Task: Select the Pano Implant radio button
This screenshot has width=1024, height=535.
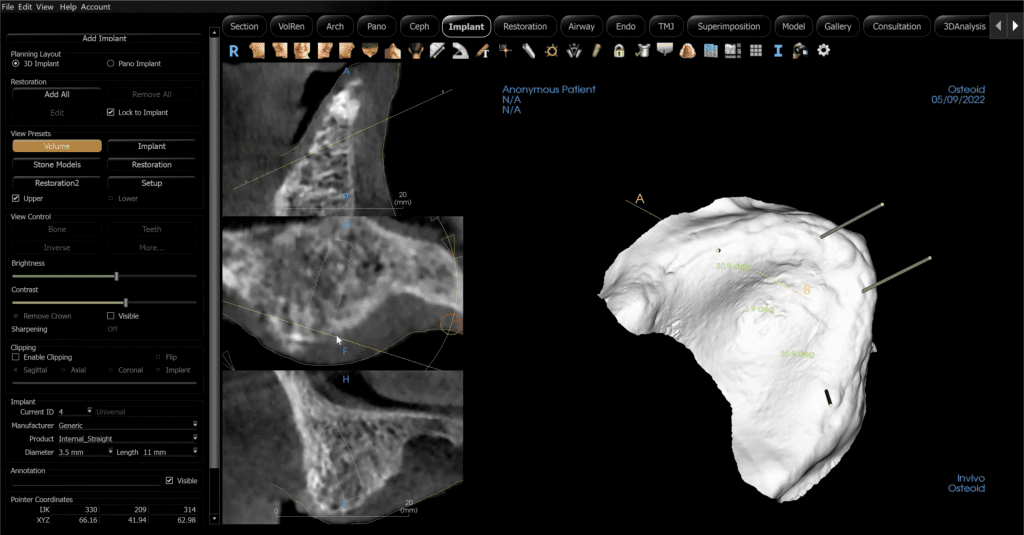Action: tap(110, 63)
